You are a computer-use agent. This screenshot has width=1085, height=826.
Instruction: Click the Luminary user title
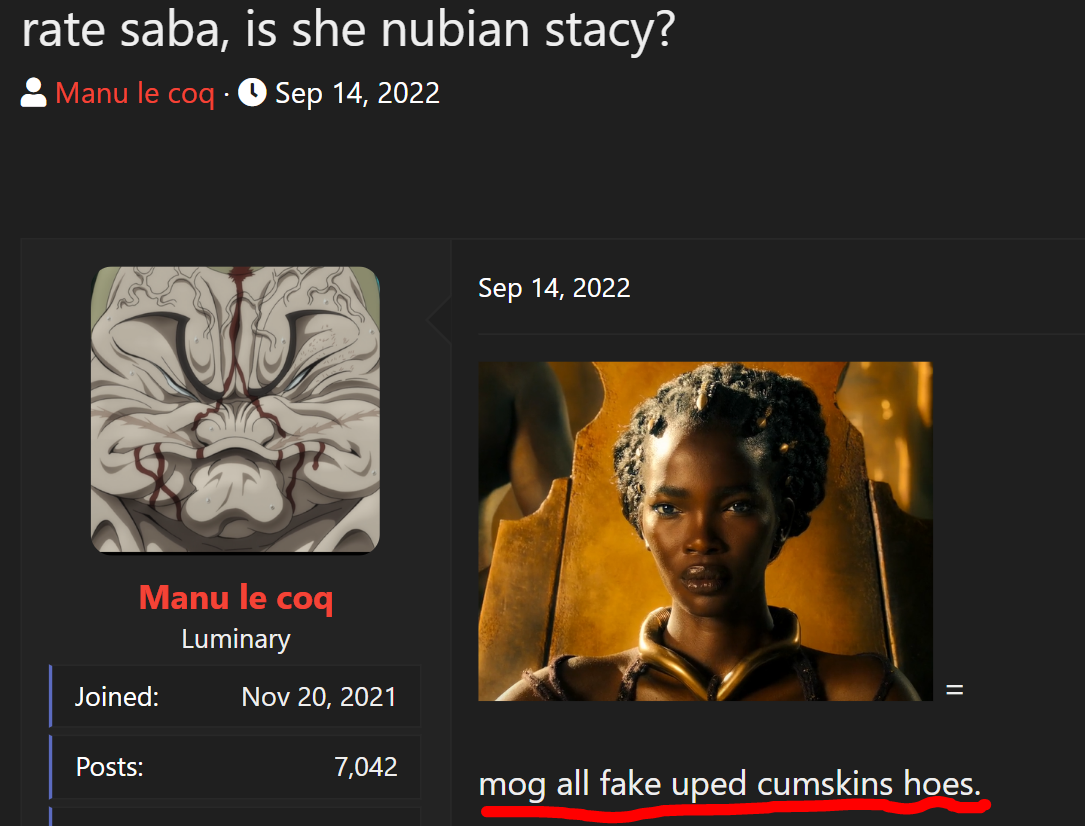[236, 639]
